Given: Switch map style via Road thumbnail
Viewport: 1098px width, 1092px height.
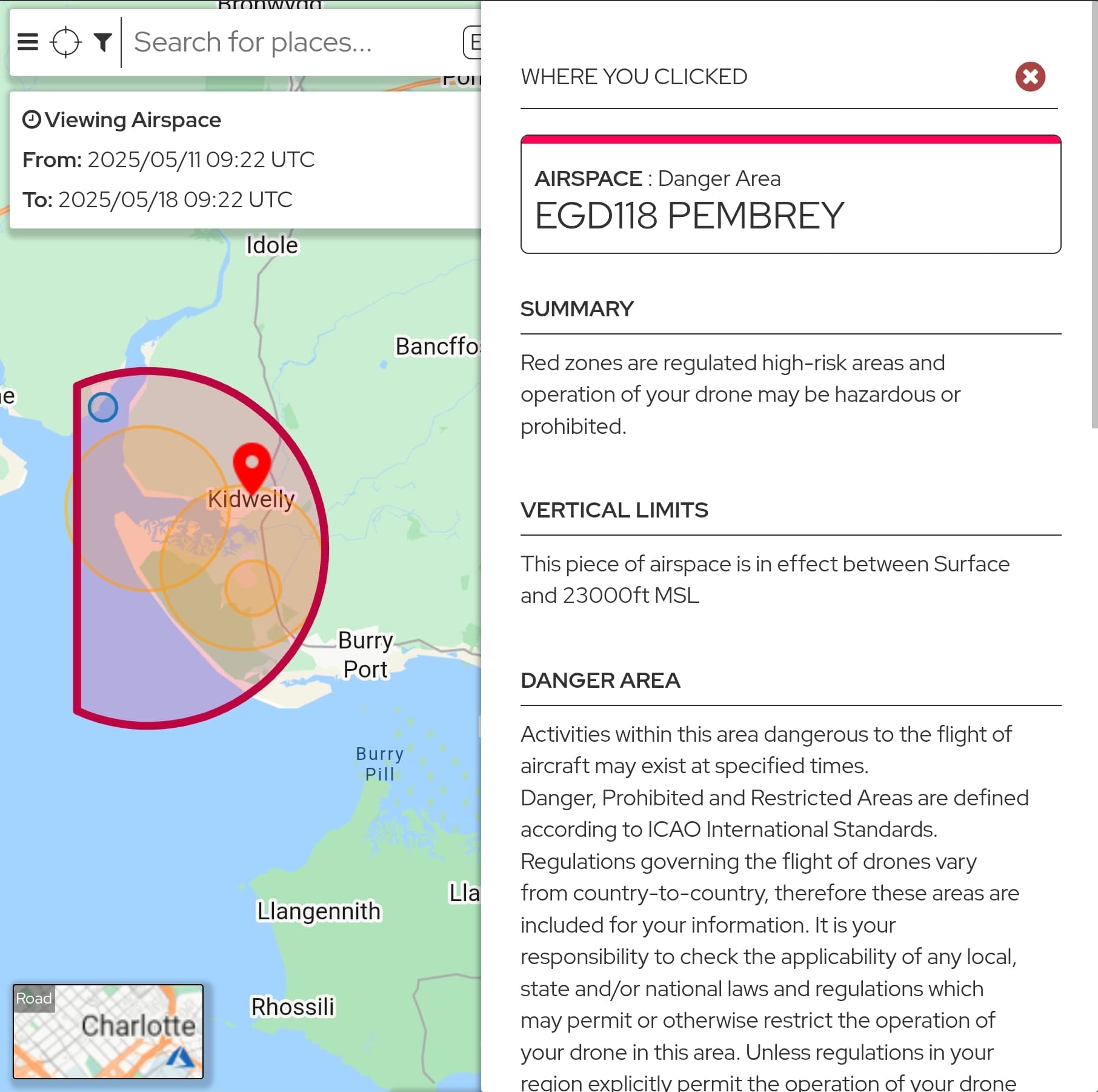Looking at the screenshot, I should pyautogui.click(x=108, y=1031).
